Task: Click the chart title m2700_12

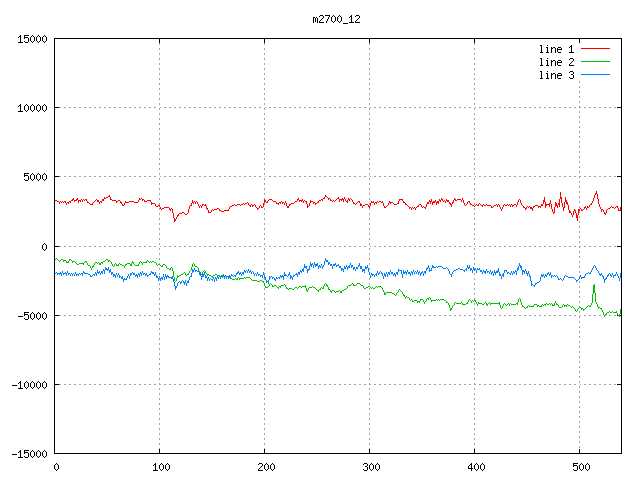Action: [336, 19]
